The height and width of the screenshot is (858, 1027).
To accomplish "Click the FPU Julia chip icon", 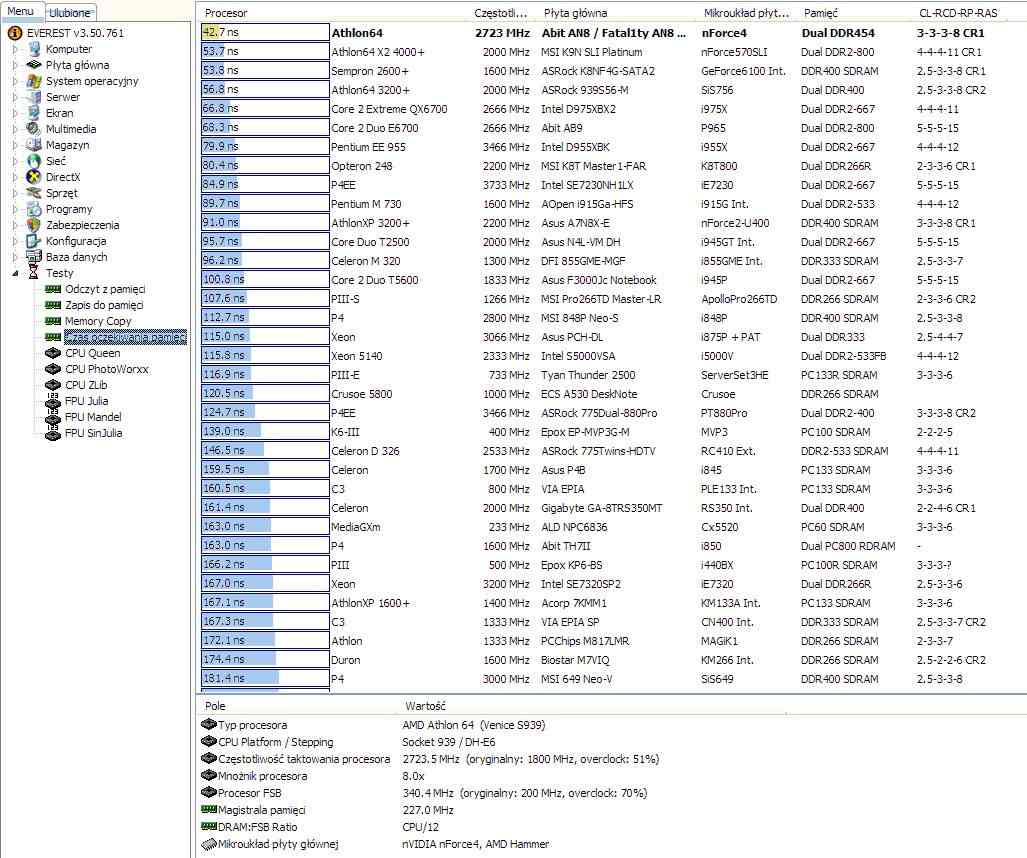I will pos(53,401).
